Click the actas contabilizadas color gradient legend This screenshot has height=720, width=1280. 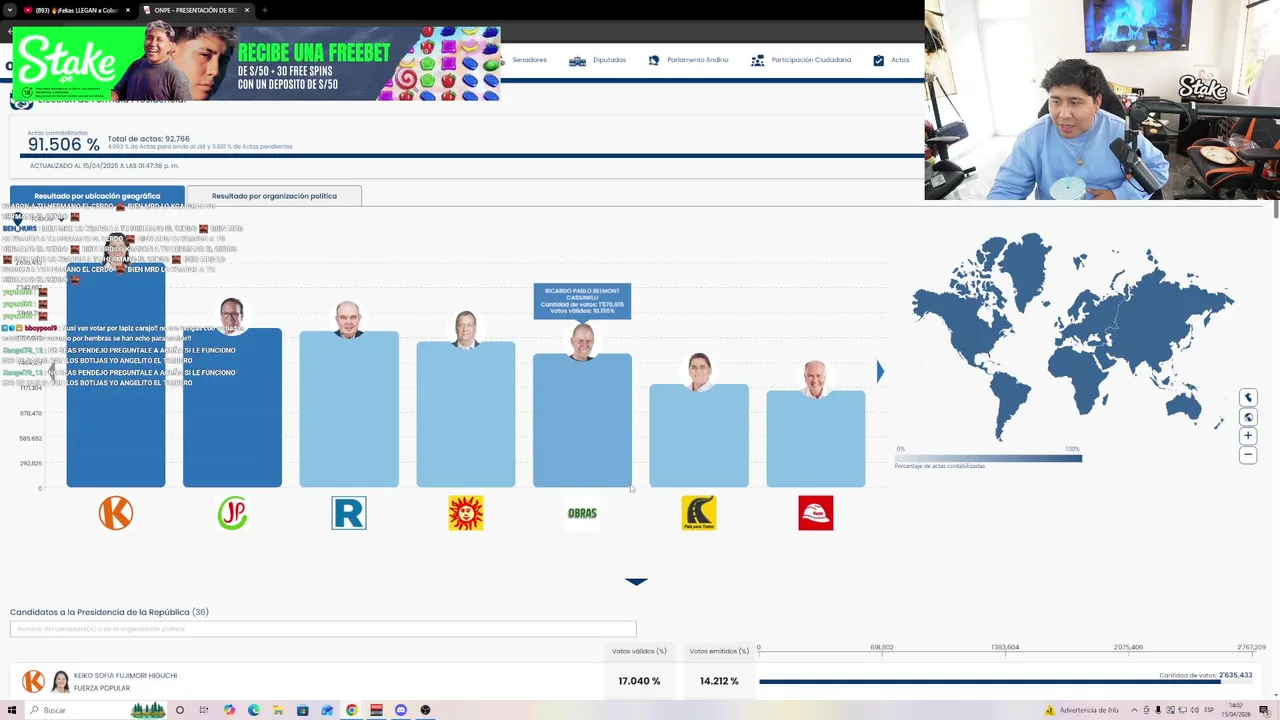coord(988,458)
